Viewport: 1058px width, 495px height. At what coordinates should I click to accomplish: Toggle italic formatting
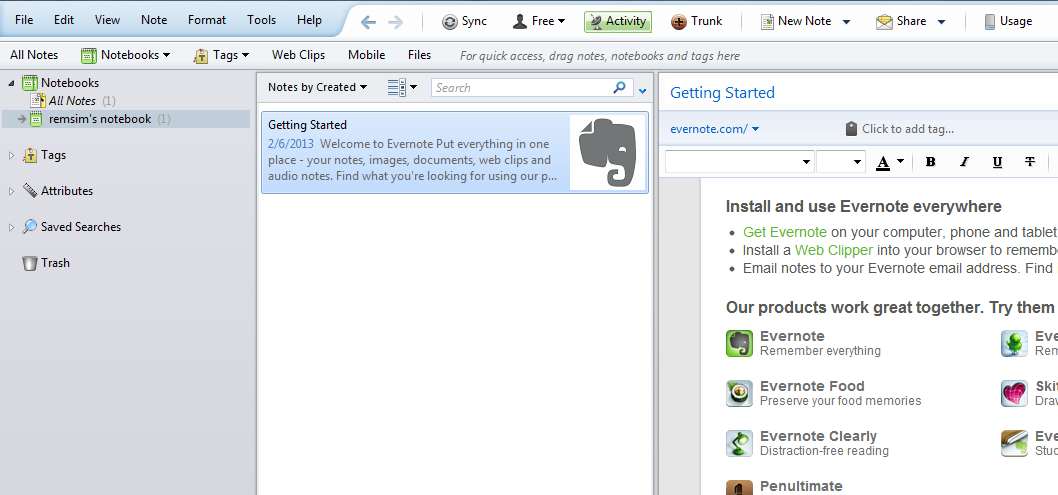pyautogui.click(x=964, y=162)
